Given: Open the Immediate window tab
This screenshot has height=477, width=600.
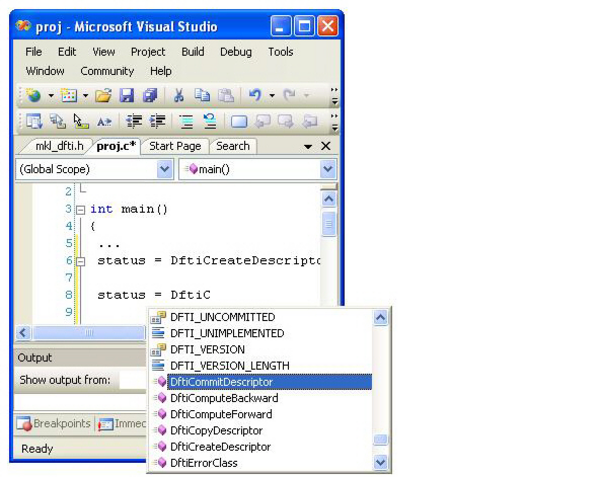Looking at the screenshot, I should coord(122,424).
